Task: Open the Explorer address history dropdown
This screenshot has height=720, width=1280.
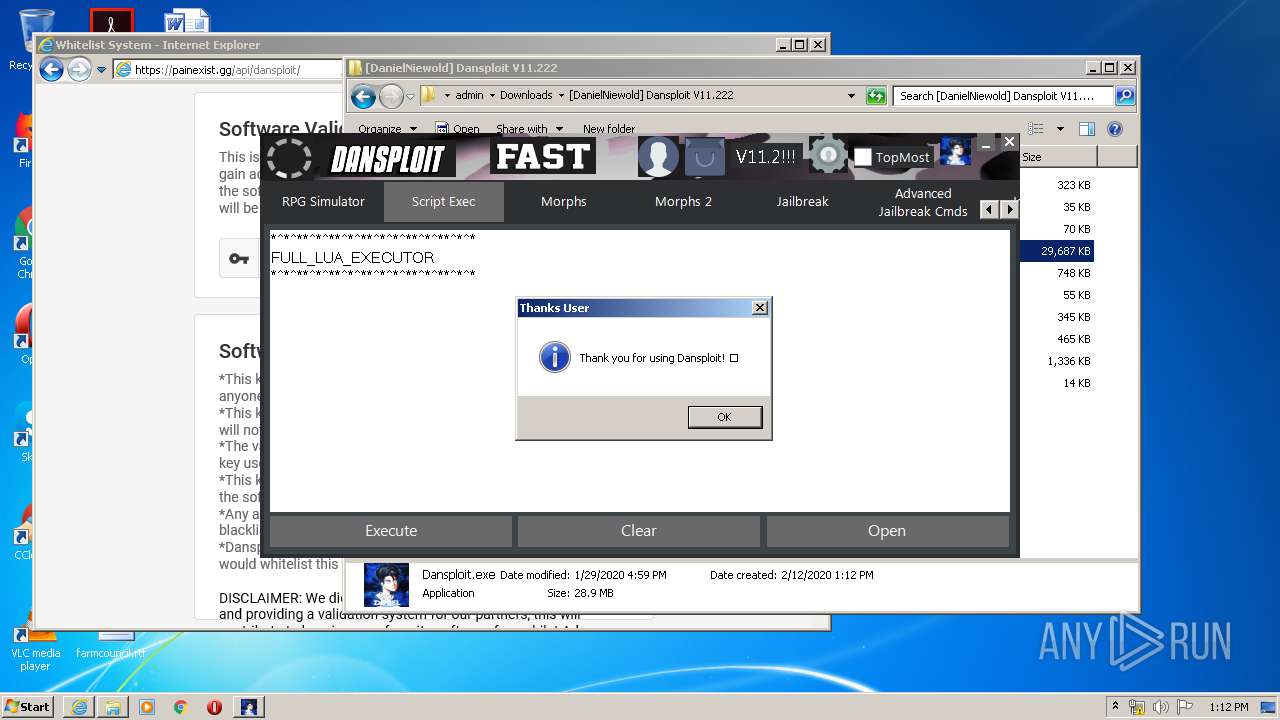Action: pos(851,96)
